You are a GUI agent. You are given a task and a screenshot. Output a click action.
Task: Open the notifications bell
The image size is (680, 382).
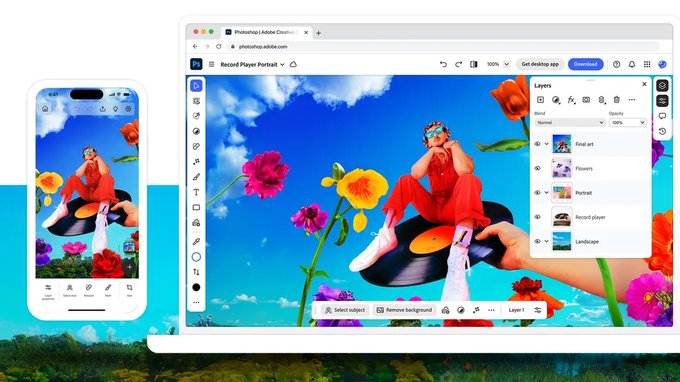pyautogui.click(x=632, y=64)
